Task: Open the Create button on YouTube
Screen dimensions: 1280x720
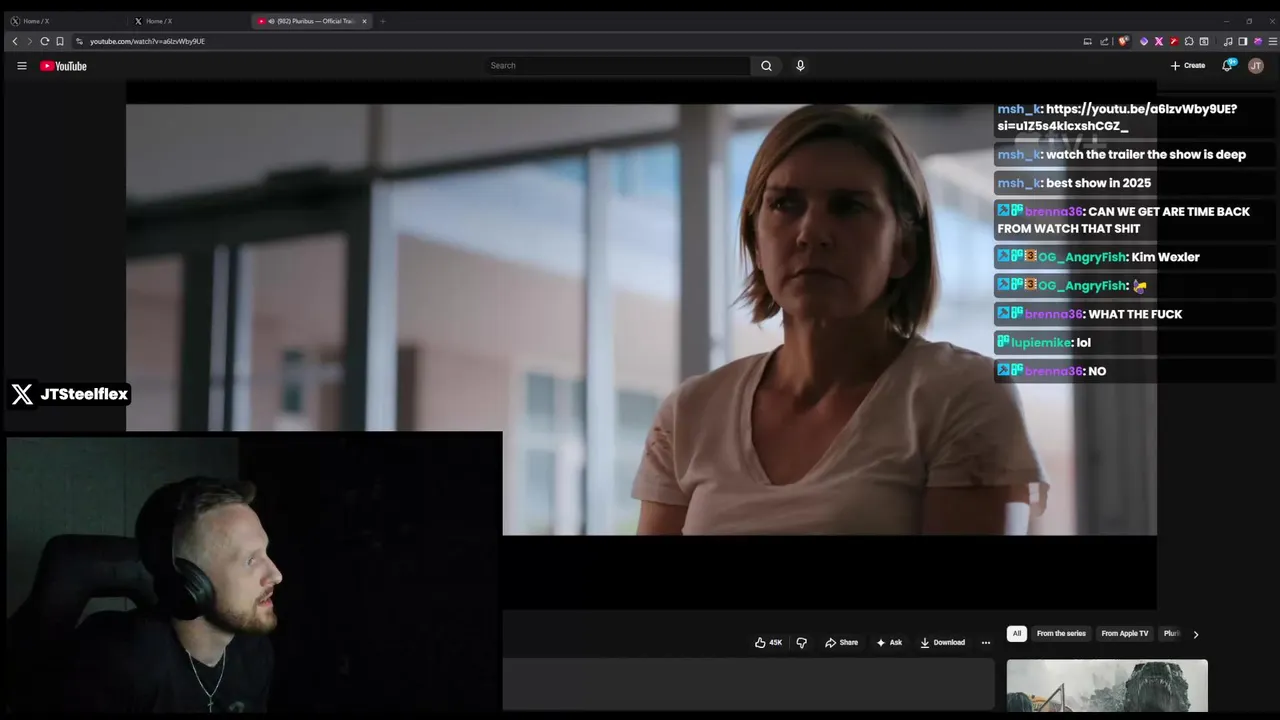Action: 1188,66
